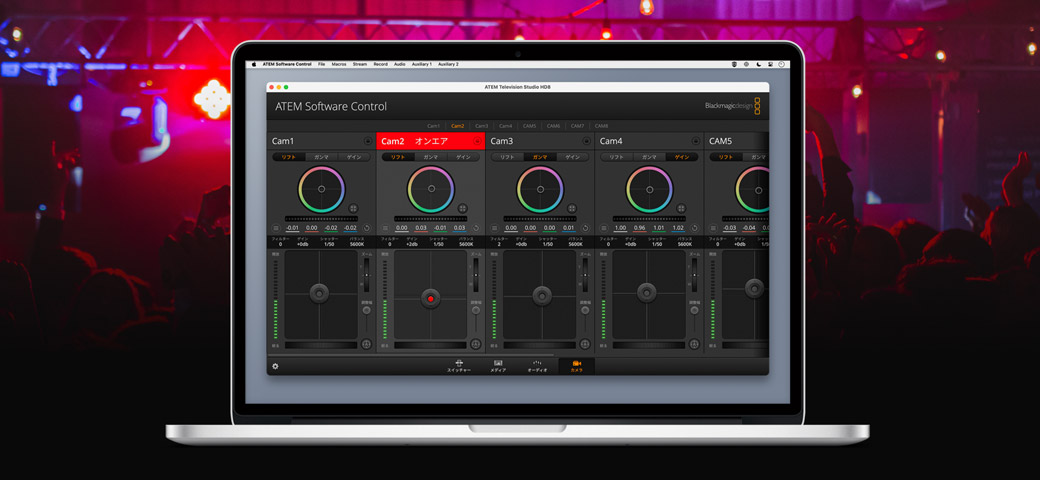Open the Apple menu
The width and height of the screenshot is (1040, 480).
pyautogui.click(x=253, y=64)
